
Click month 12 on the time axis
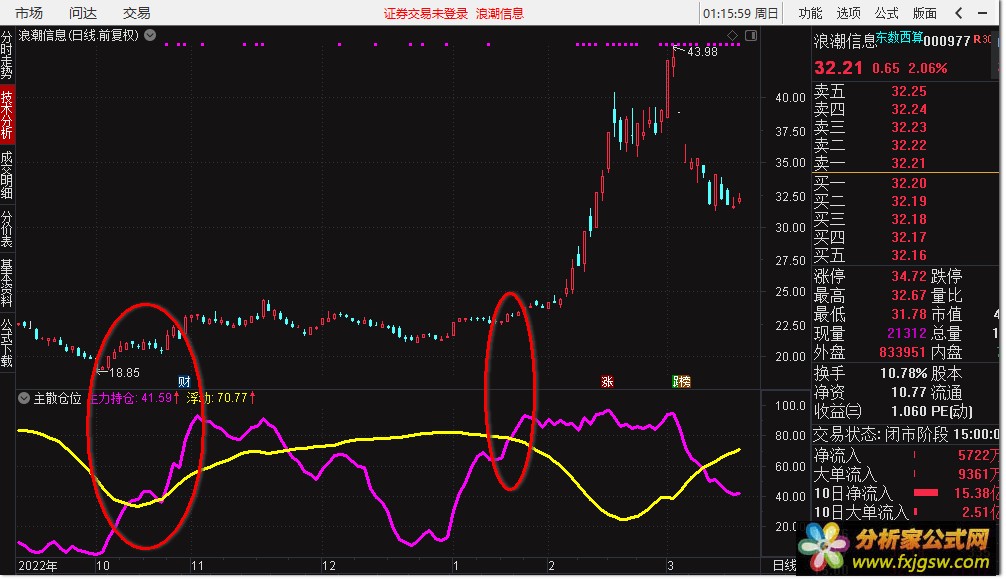click(x=328, y=566)
